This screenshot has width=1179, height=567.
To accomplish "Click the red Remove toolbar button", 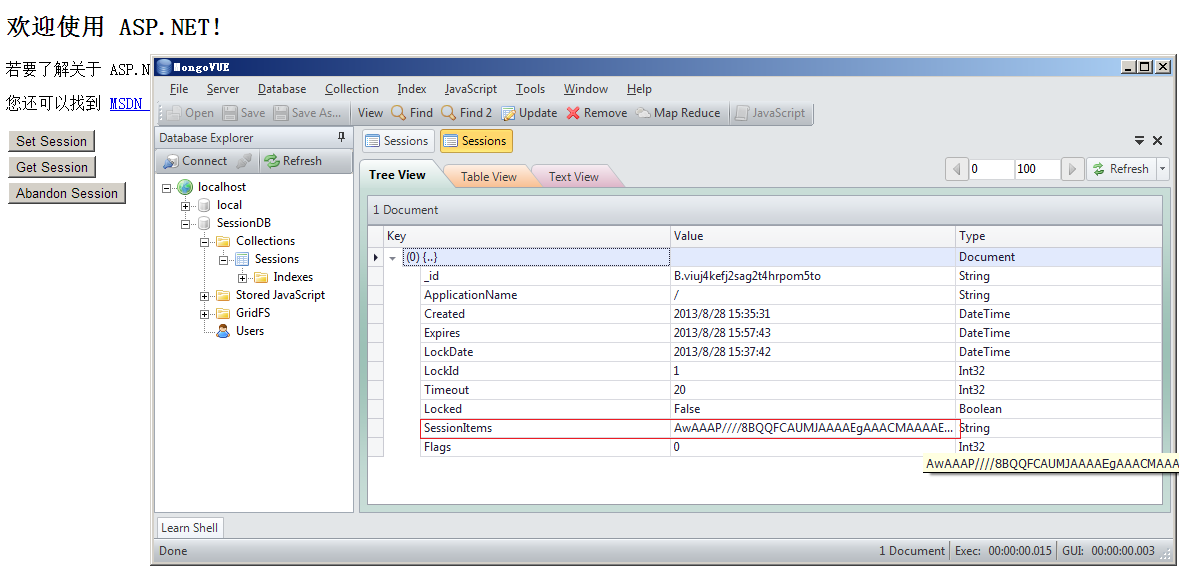I will 597,113.
